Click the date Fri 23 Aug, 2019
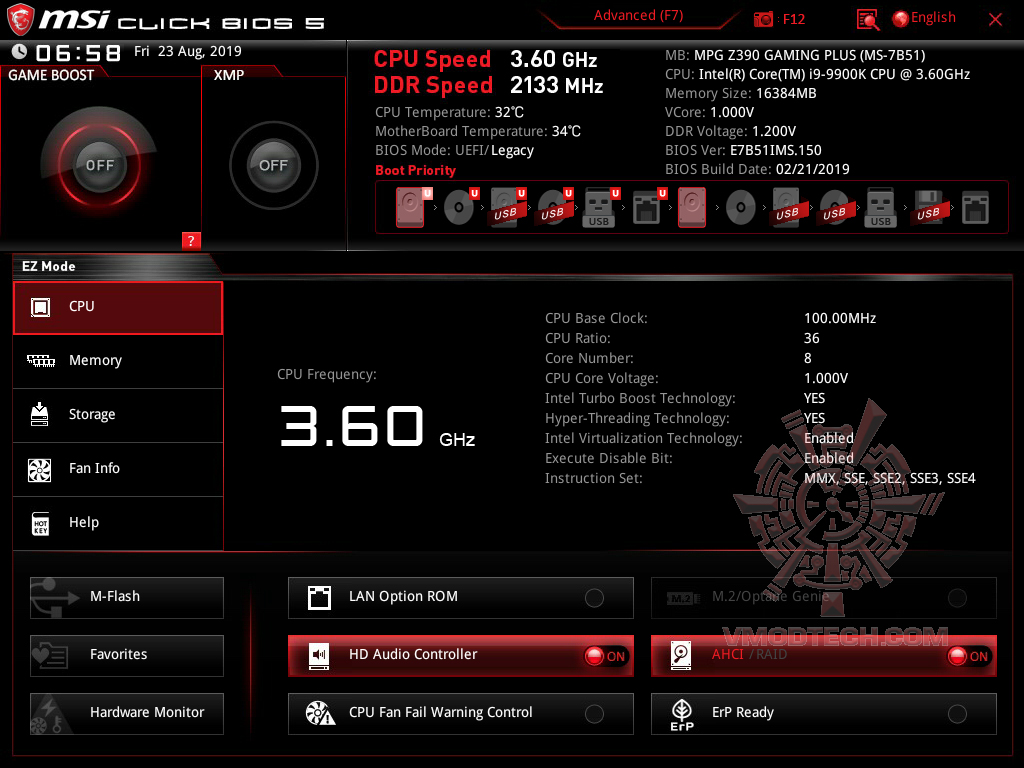The image size is (1024, 768). coord(188,51)
